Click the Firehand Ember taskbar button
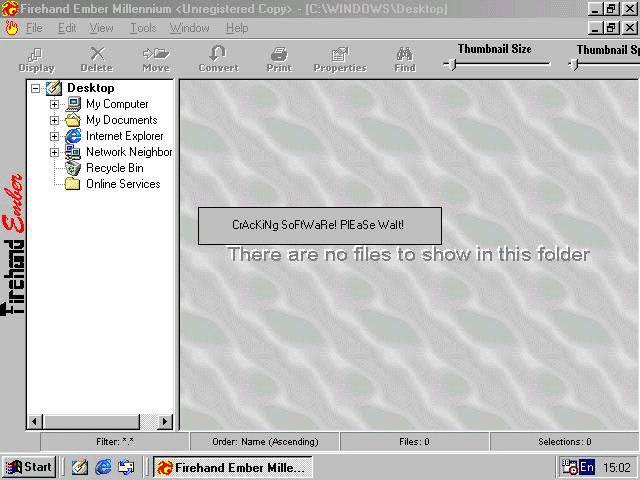 coord(232,467)
